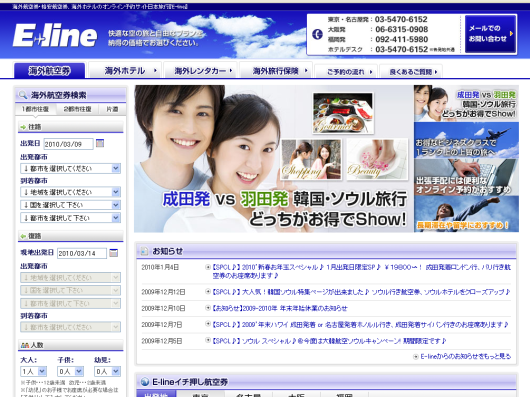The width and height of the screenshot is (530, 397).
Task: Click the Gourmet food thumbnail
Action: (343, 113)
